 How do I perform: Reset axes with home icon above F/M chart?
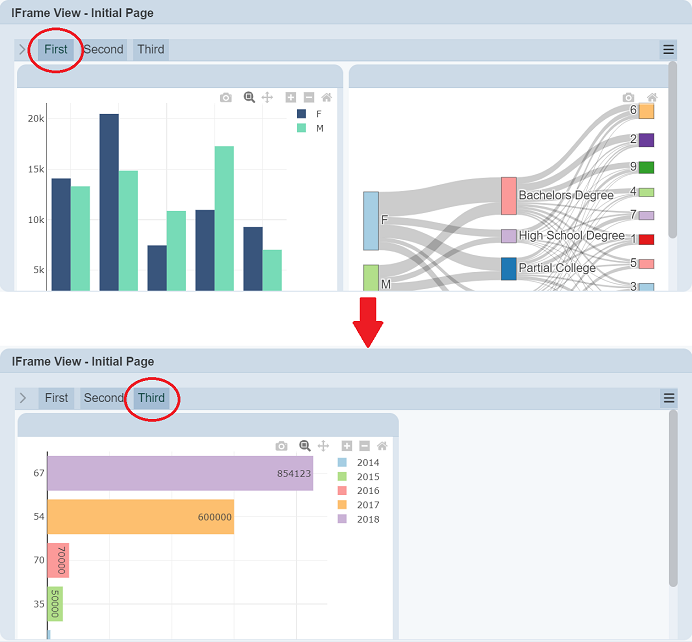click(327, 97)
